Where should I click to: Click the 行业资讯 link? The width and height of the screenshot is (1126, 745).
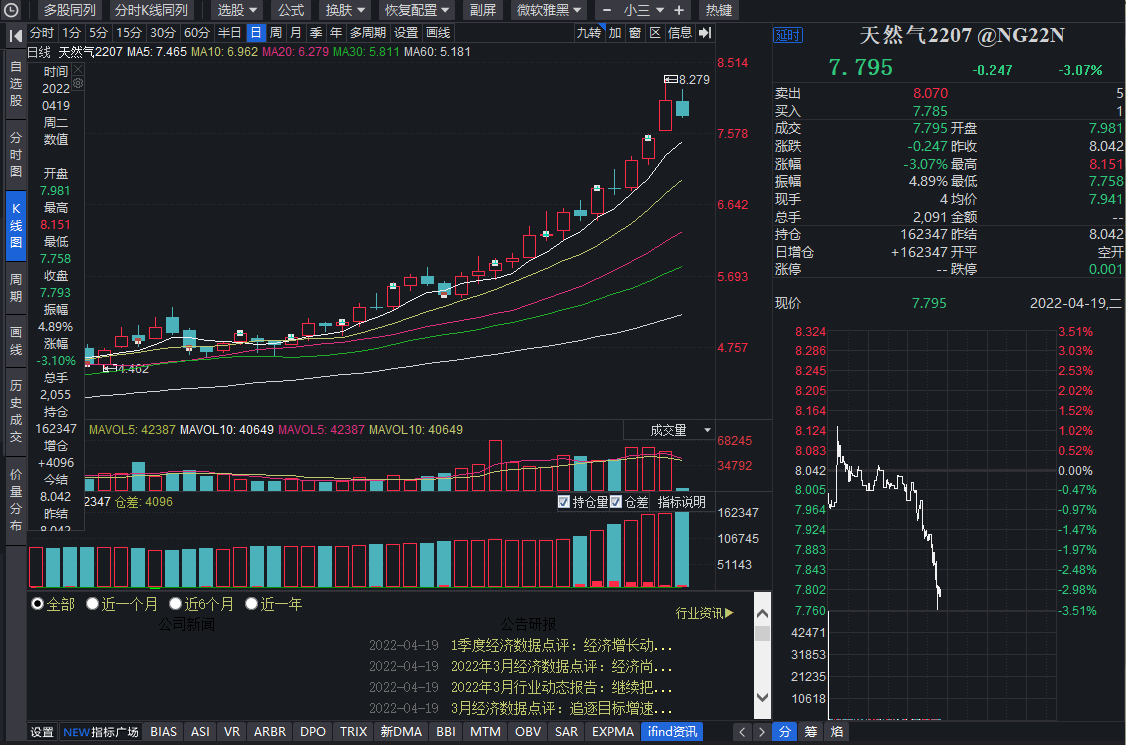click(704, 613)
